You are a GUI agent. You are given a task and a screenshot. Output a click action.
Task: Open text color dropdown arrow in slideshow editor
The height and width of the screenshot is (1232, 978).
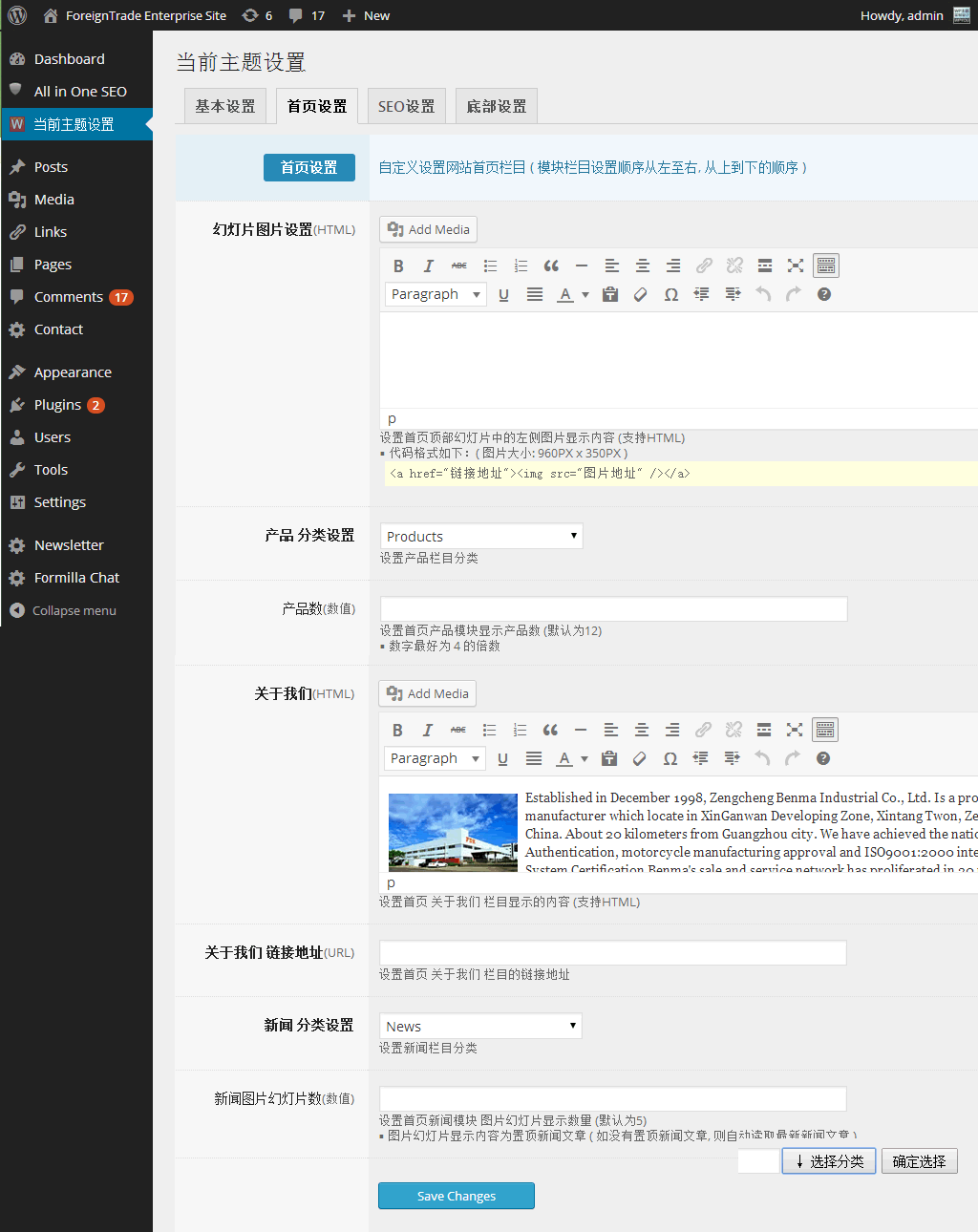click(x=585, y=295)
